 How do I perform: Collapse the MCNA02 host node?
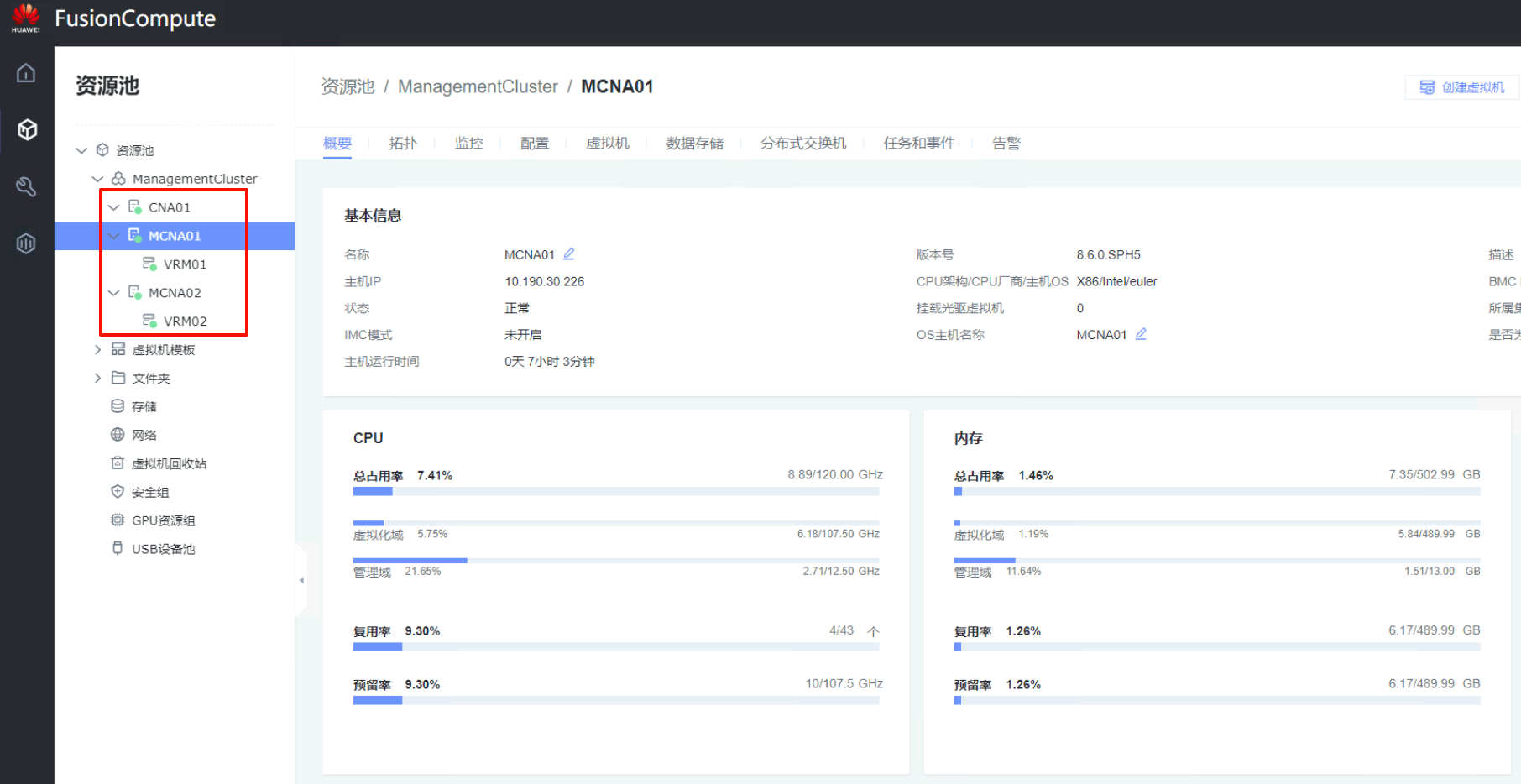[114, 293]
